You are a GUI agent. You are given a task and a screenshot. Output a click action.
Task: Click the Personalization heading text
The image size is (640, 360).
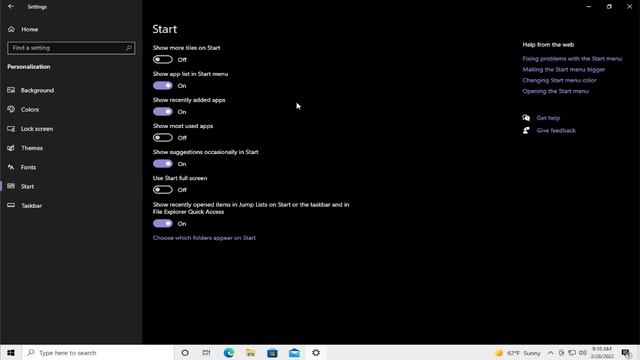[x=29, y=67]
